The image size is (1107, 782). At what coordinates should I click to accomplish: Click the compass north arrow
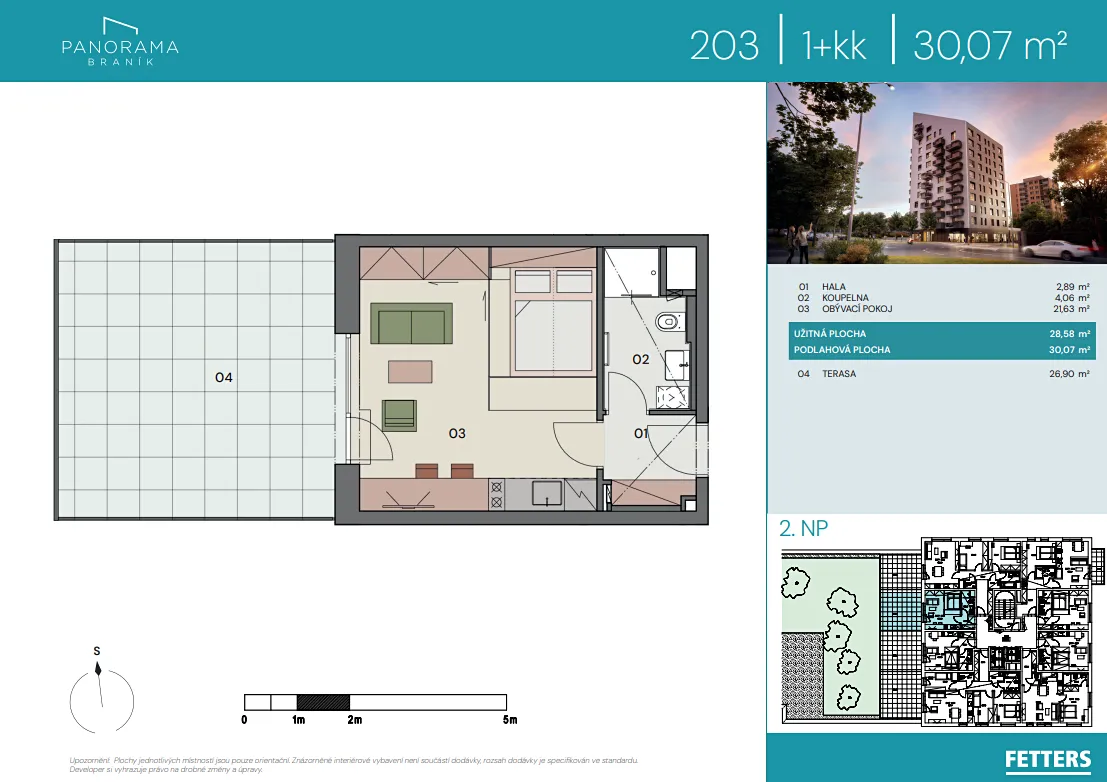tap(98, 668)
